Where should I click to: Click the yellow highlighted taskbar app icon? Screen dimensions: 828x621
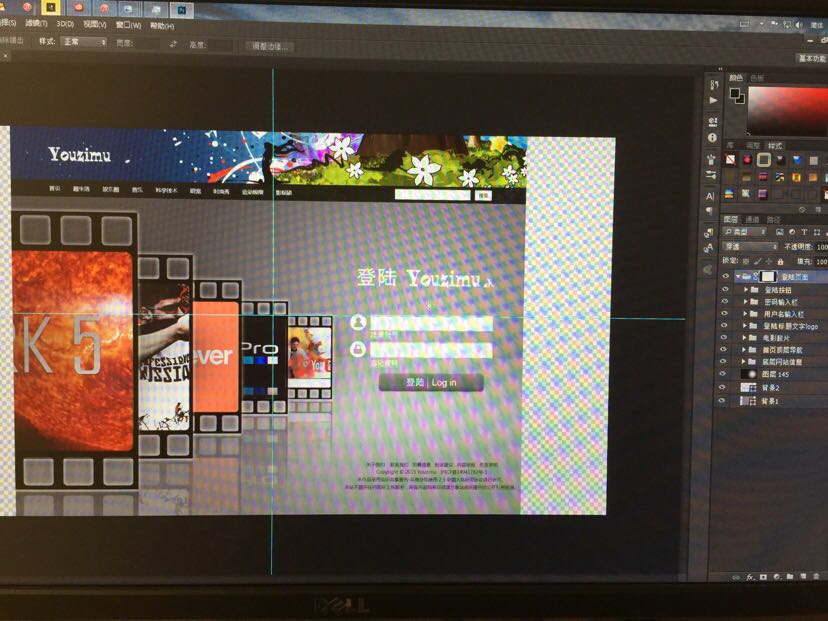point(50,7)
